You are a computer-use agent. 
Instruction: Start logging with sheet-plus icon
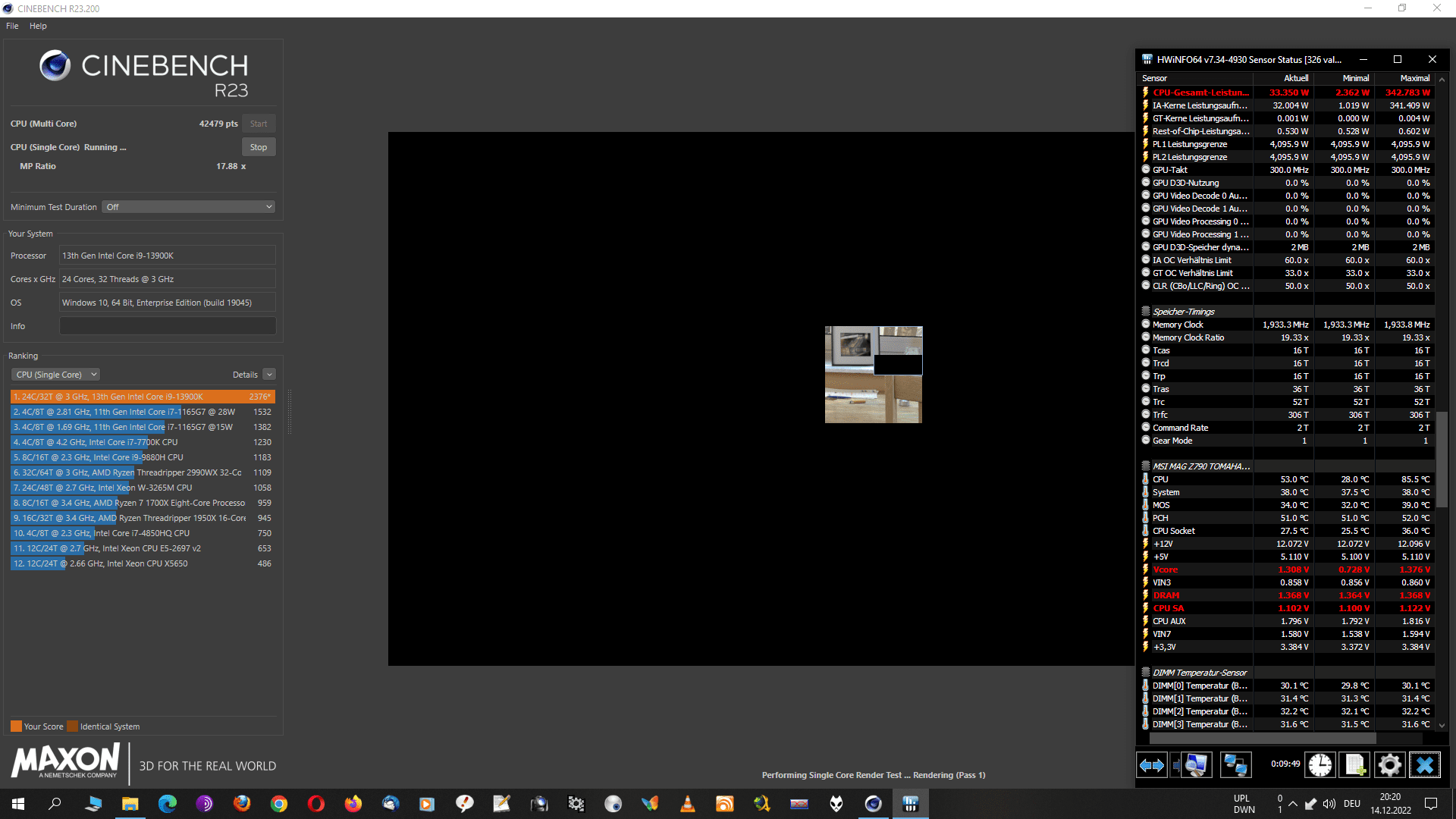1354,765
